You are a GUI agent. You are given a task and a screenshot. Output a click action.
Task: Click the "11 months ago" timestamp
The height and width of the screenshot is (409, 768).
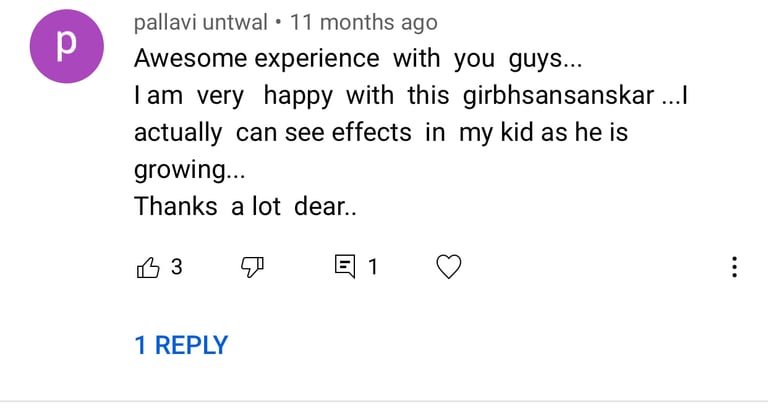pos(363,22)
